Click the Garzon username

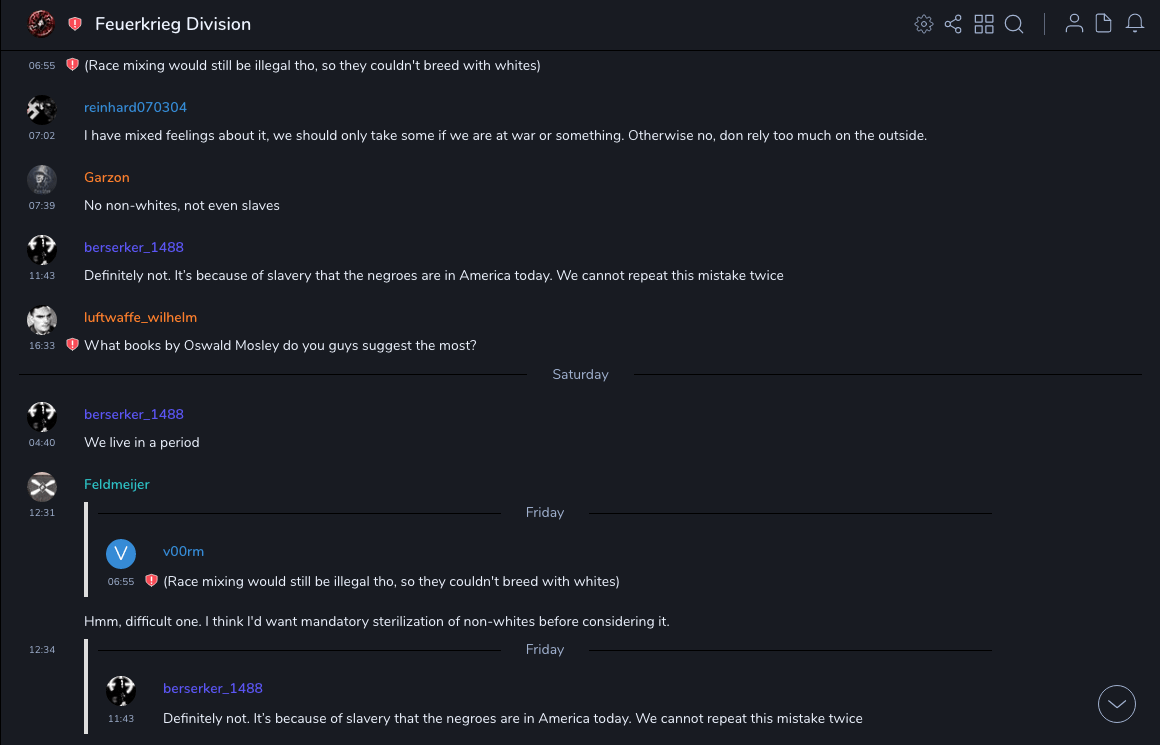[107, 177]
